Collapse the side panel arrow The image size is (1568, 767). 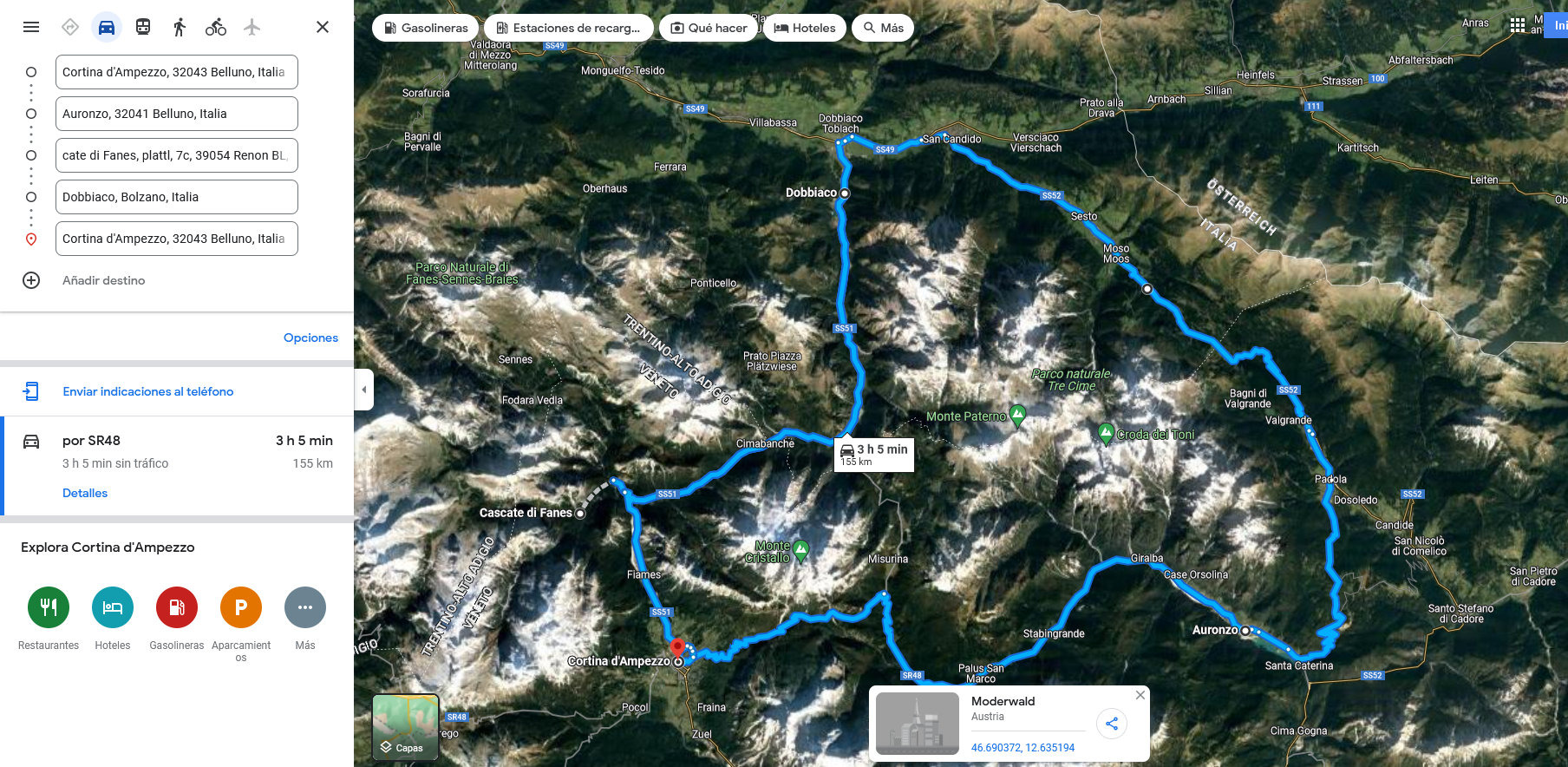point(363,390)
